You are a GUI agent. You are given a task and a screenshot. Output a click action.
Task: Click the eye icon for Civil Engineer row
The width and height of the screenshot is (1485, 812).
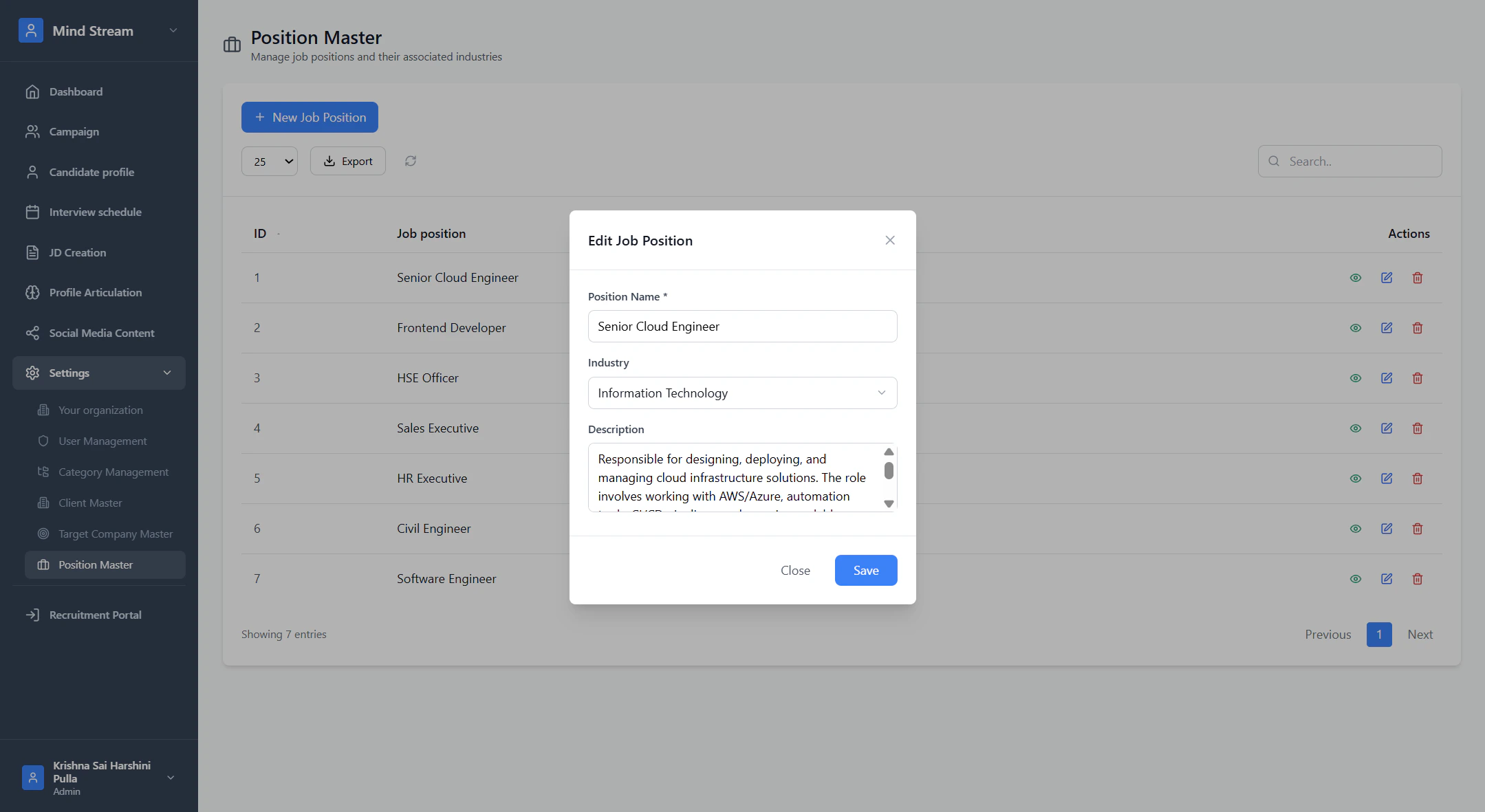[x=1356, y=529]
